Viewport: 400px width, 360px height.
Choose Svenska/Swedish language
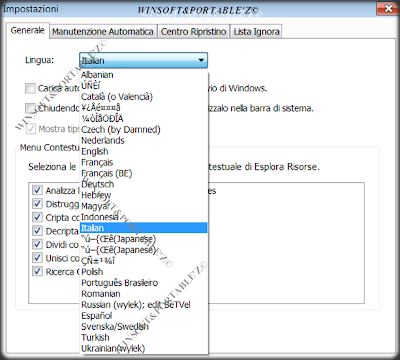tap(144, 327)
